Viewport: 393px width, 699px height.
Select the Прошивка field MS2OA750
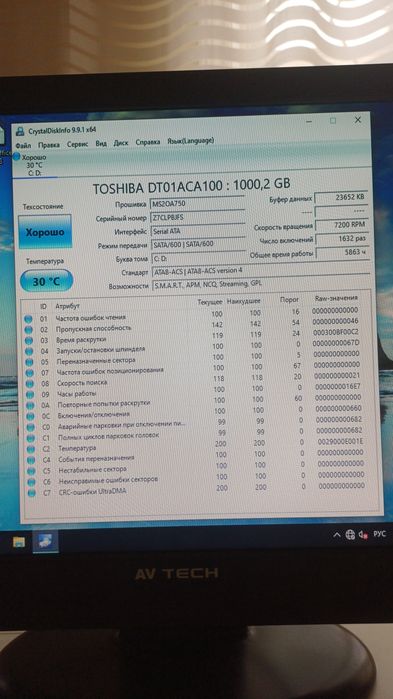click(x=197, y=203)
